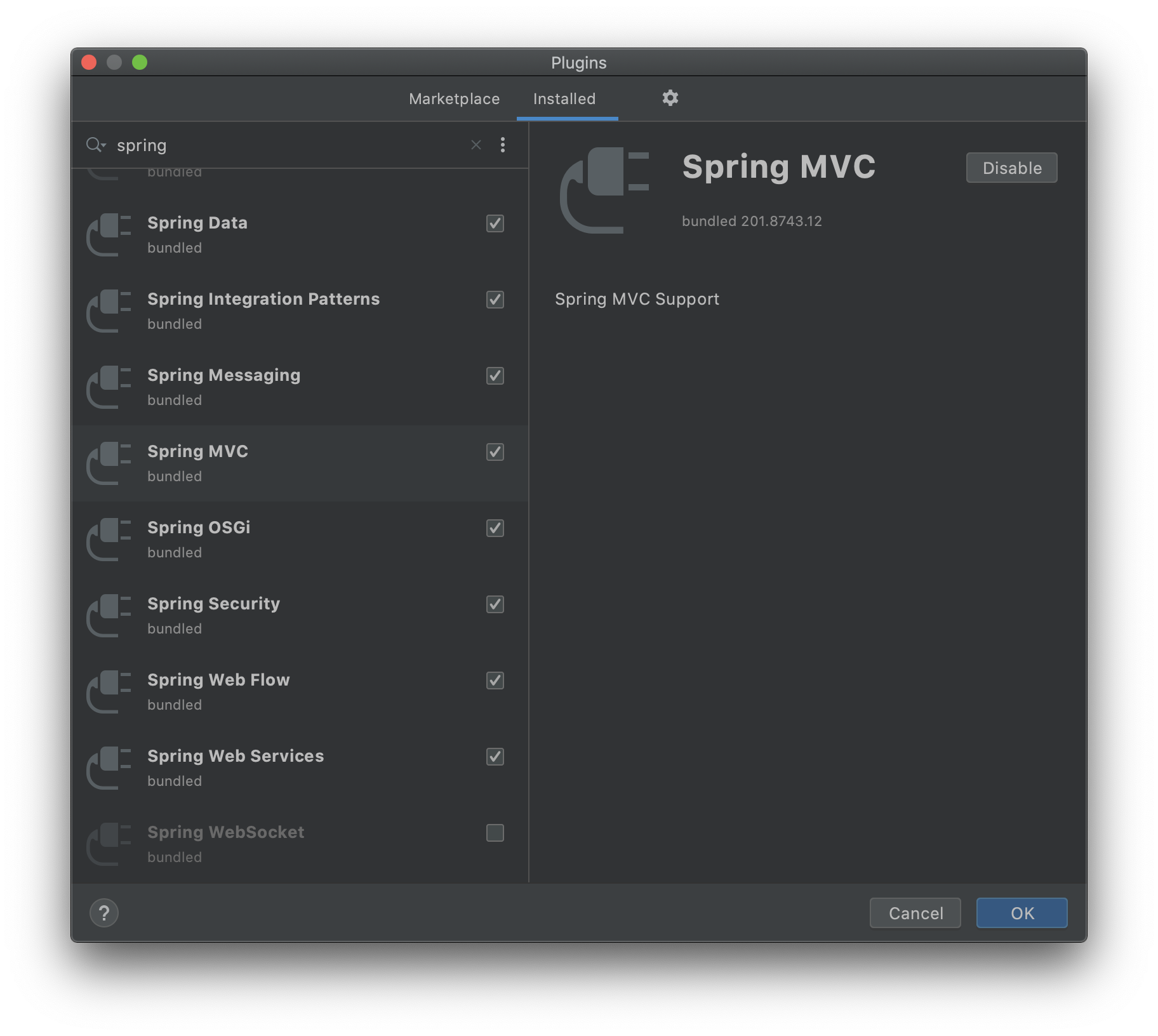Select the Spring Integration Patterns row
Screen dimensions: 1158x1036
pyautogui.click(x=300, y=311)
